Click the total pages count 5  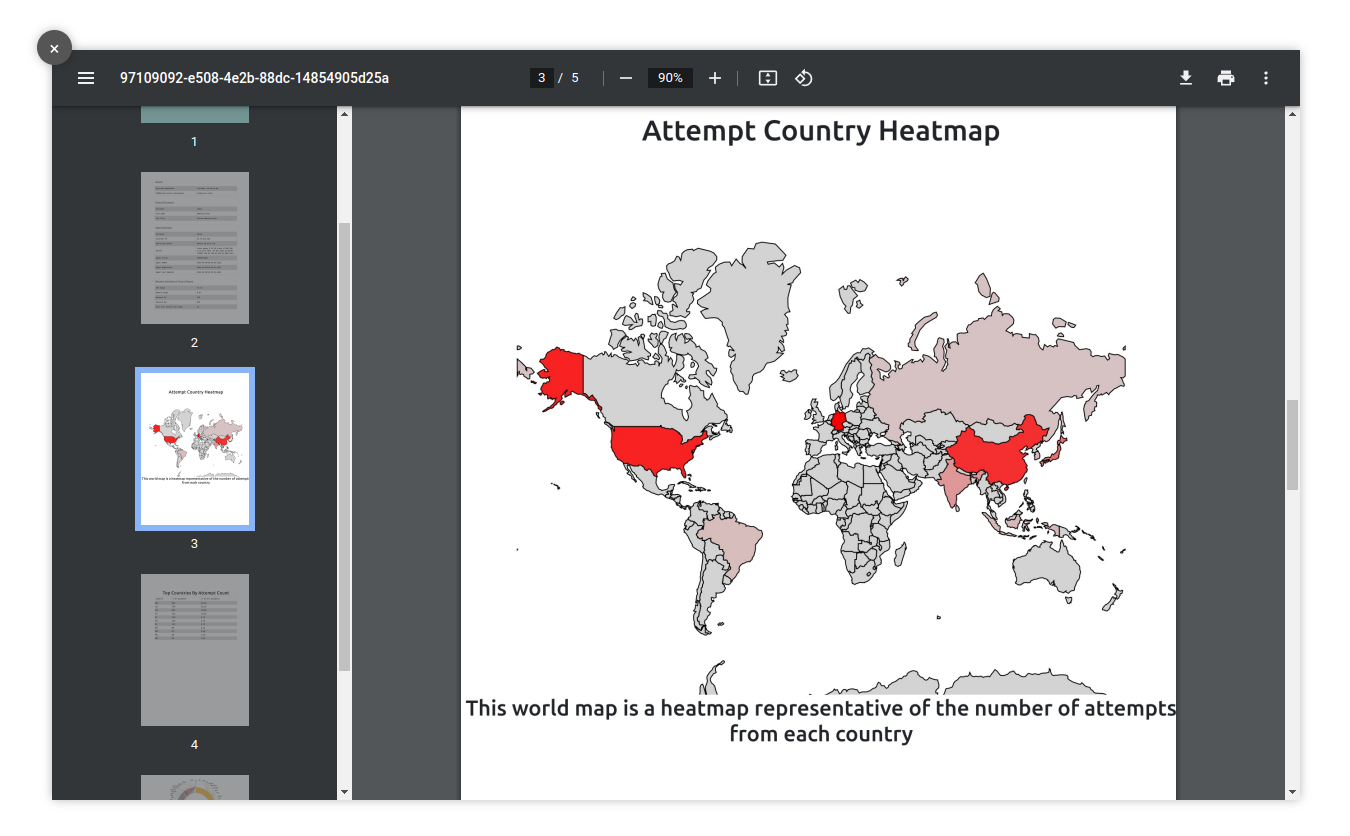coord(575,78)
